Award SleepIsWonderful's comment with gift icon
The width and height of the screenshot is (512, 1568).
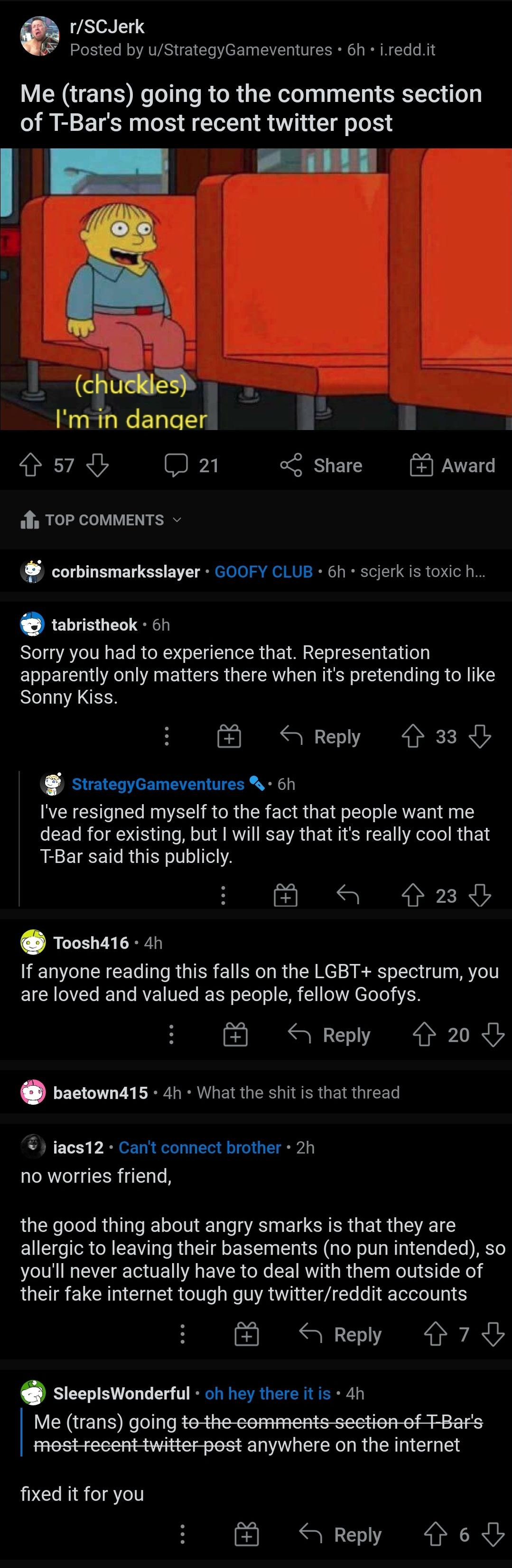tap(247, 1534)
